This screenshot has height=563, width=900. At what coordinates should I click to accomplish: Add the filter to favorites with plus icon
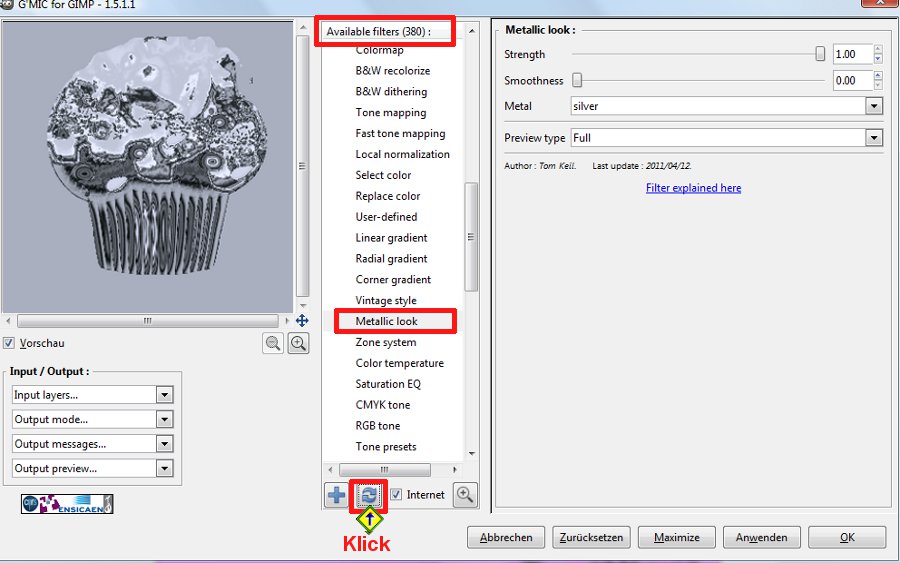[x=336, y=495]
